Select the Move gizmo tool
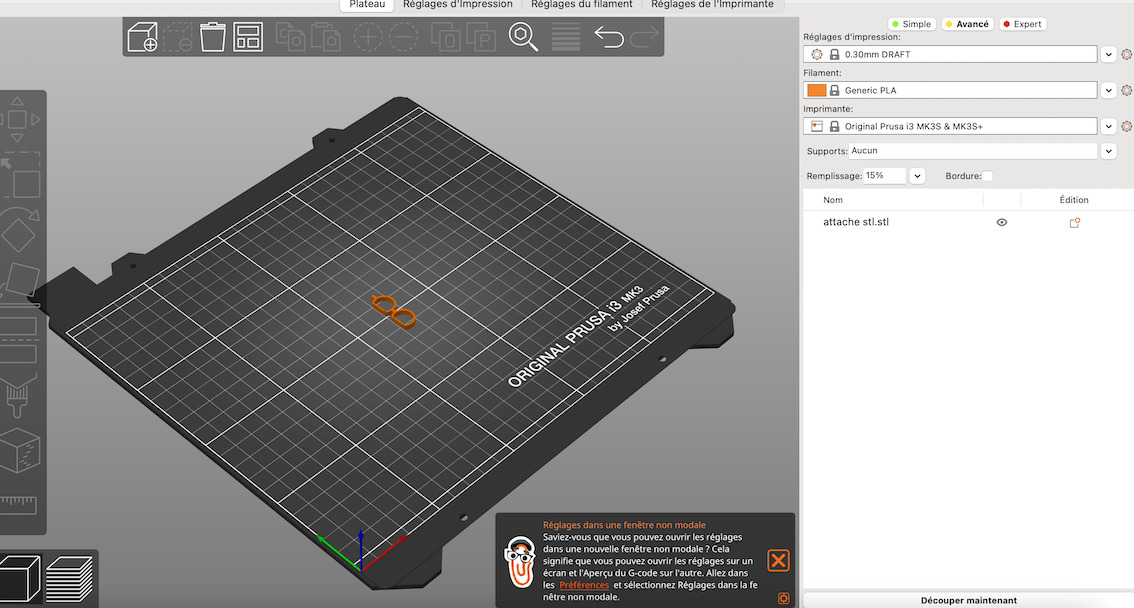 coord(17,119)
